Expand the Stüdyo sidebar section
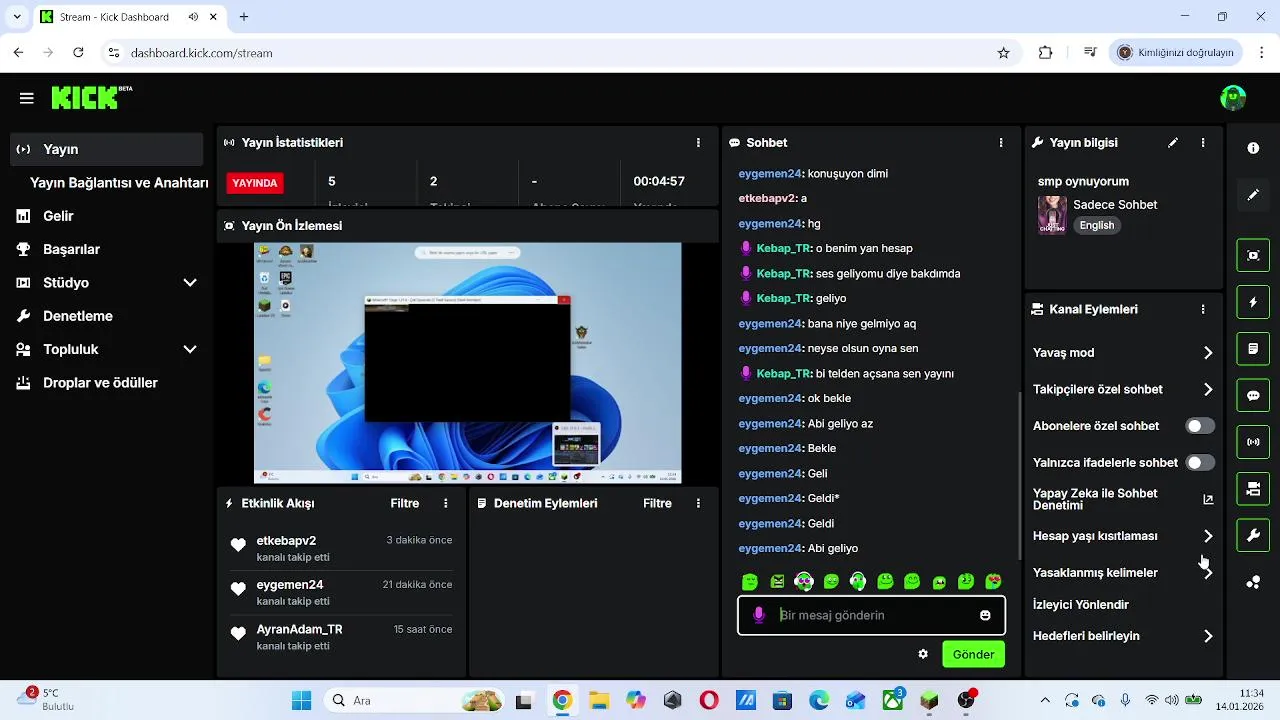The height and width of the screenshot is (720, 1280). pyautogui.click(x=190, y=283)
